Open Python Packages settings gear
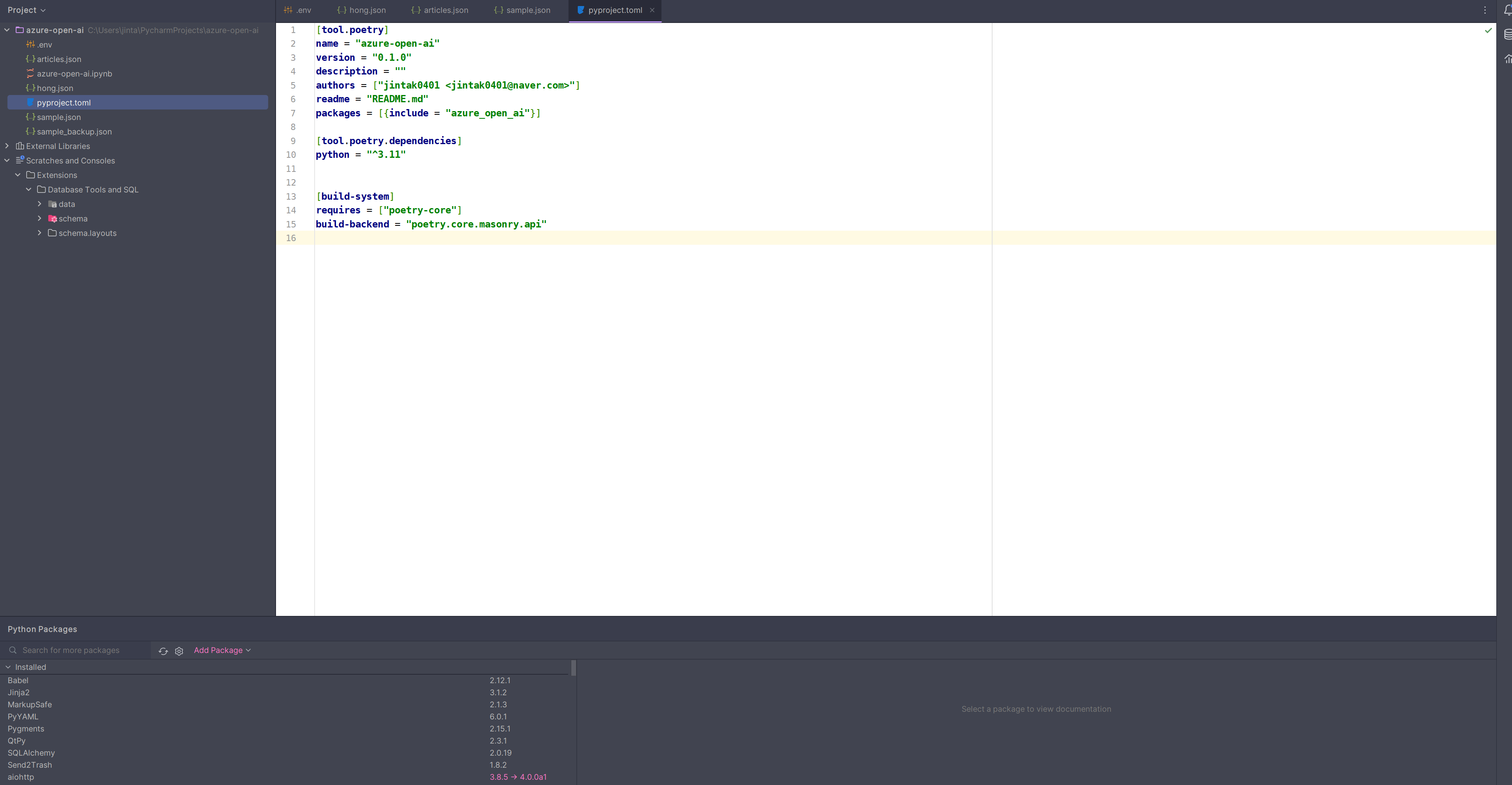 point(179,651)
